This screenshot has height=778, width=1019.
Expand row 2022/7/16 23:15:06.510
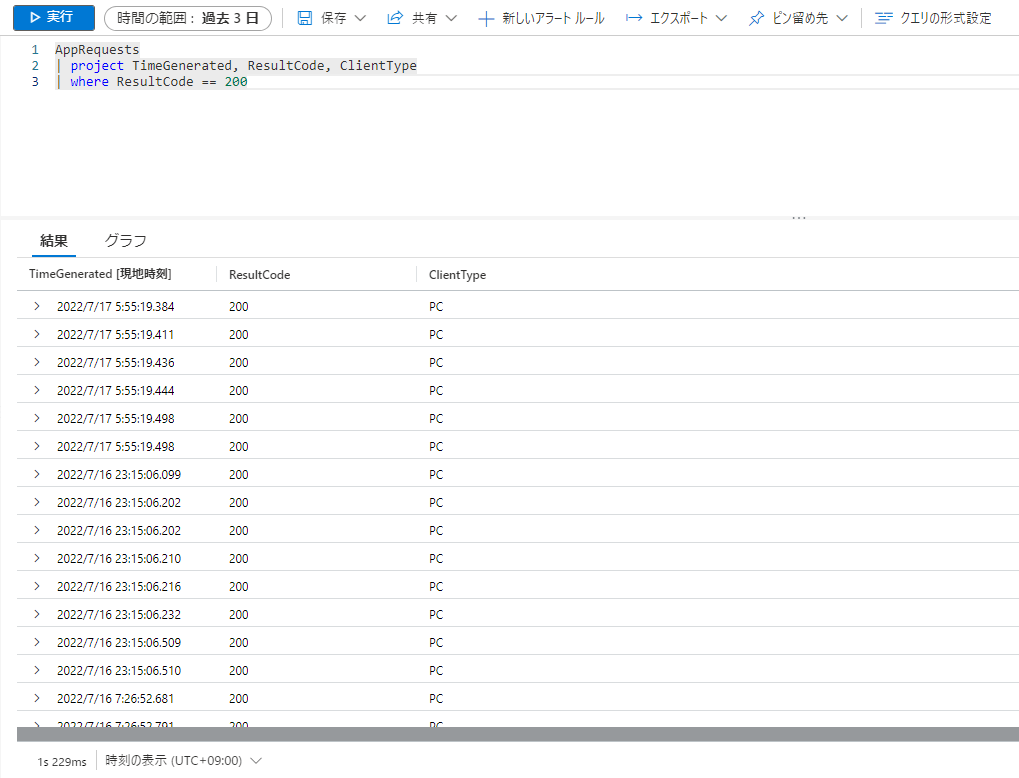click(x=37, y=670)
